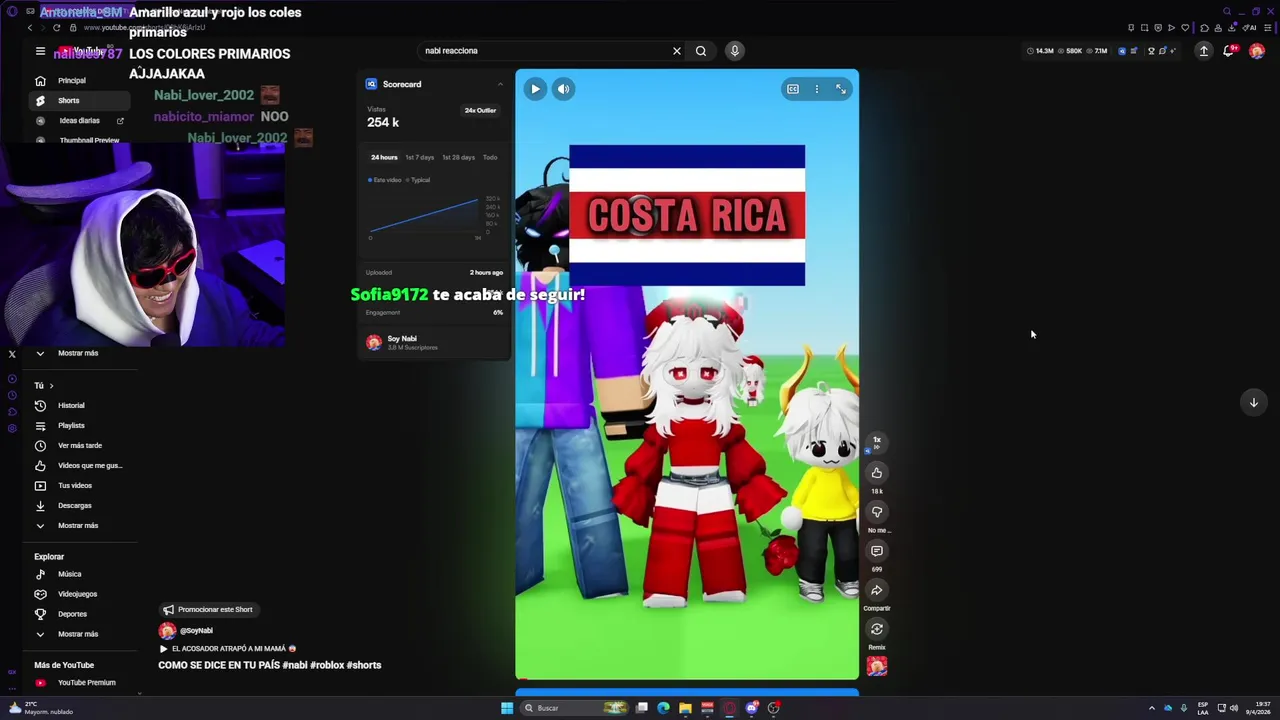The width and height of the screenshot is (1280, 720).
Task: Open 'Tus videos' in sidebar
Action: coord(80,485)
